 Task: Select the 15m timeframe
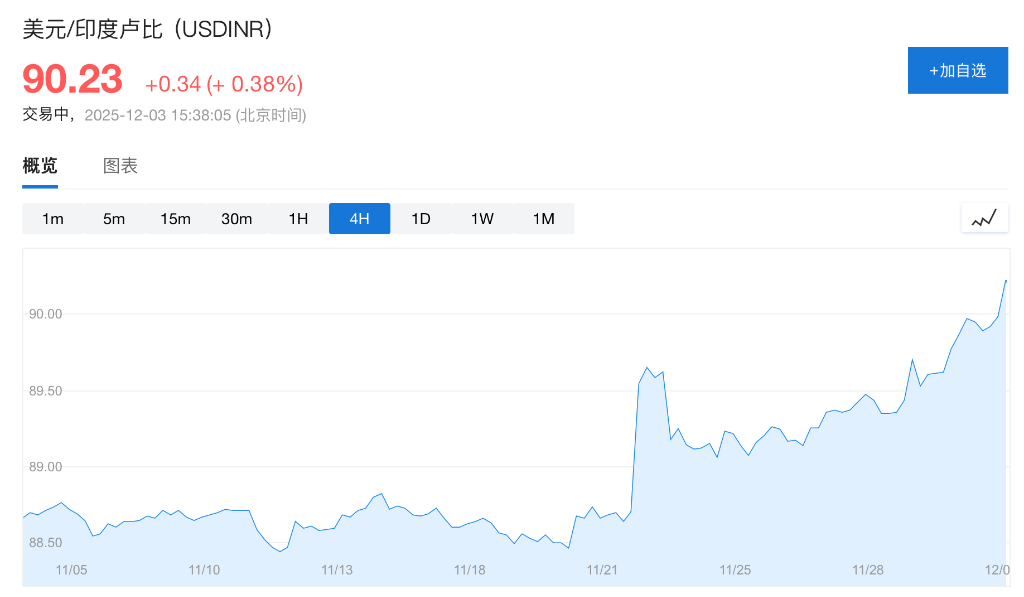click(175, 219)
